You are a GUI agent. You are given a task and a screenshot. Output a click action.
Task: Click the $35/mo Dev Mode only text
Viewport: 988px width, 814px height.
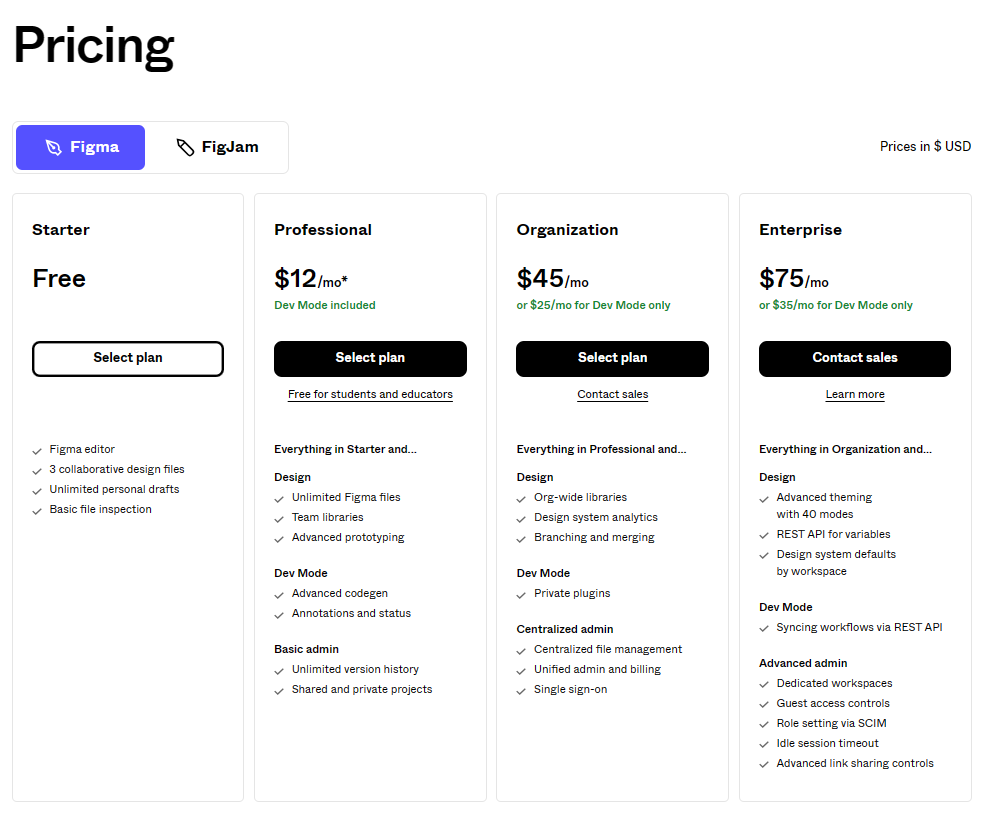pyautogui.click(x=836, y=305)
